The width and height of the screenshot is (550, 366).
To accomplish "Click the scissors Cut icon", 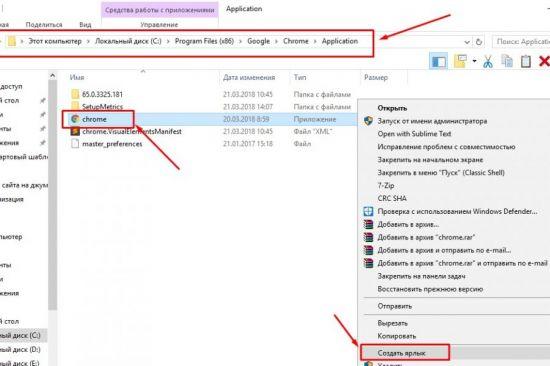I will click(488, 61).
